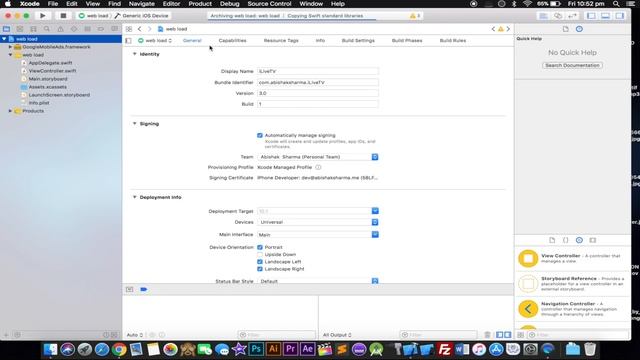The image size is (640, 360).
Task: Collapse the Signing section
Action: [x=134, y=123]
